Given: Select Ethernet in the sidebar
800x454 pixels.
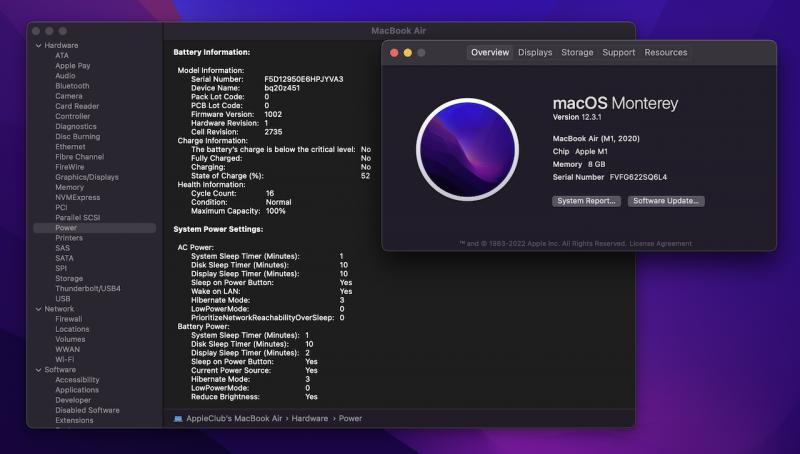Looking at the screenshot, I should click(70, 147).
